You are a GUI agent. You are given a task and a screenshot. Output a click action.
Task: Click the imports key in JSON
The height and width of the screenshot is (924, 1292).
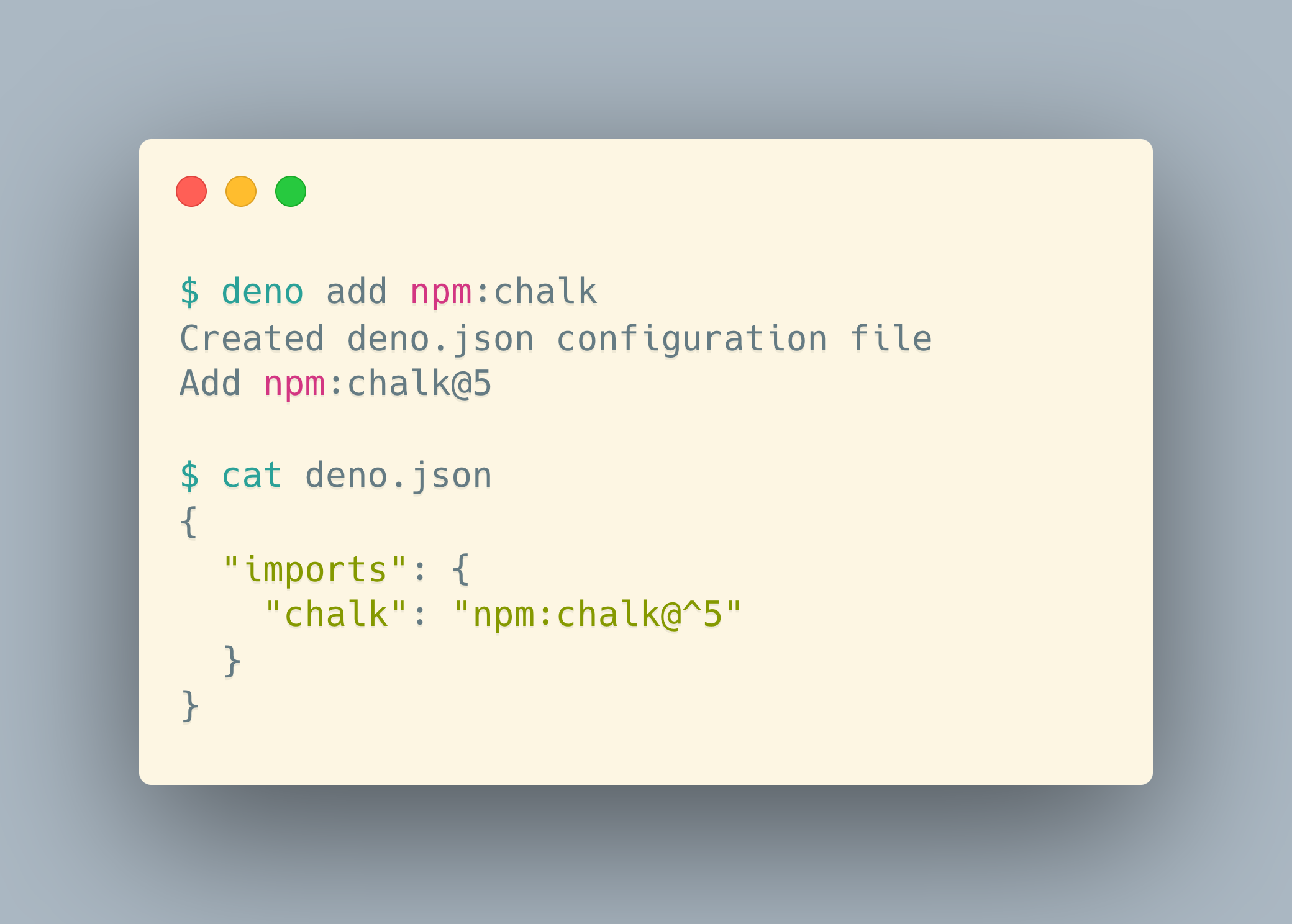point(311,565)
